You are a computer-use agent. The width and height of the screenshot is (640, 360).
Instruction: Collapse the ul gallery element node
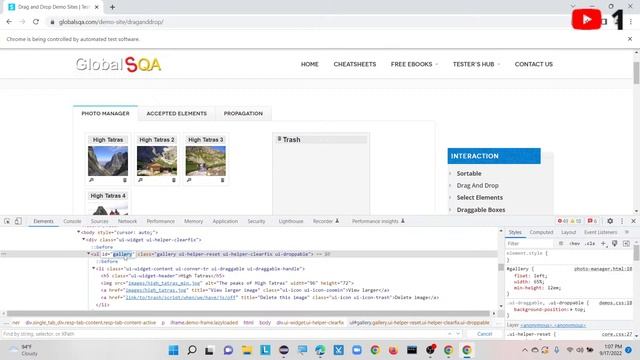point(89,254)
